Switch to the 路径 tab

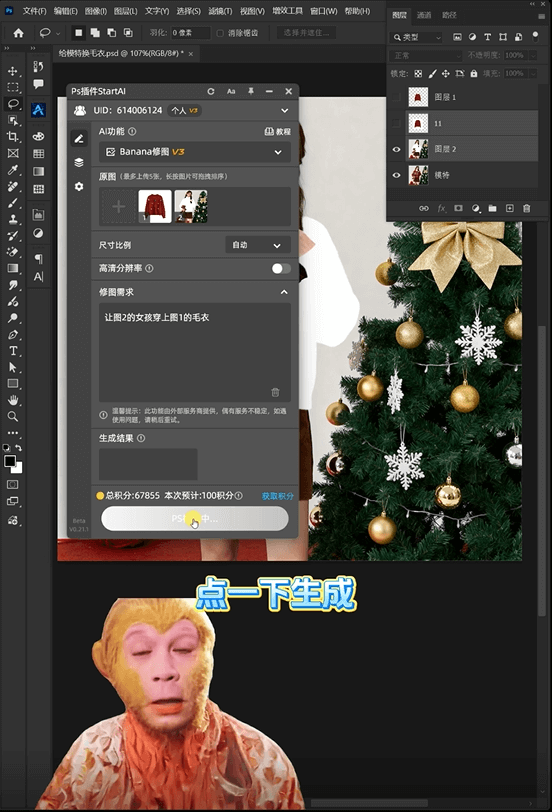coord(449,15)
